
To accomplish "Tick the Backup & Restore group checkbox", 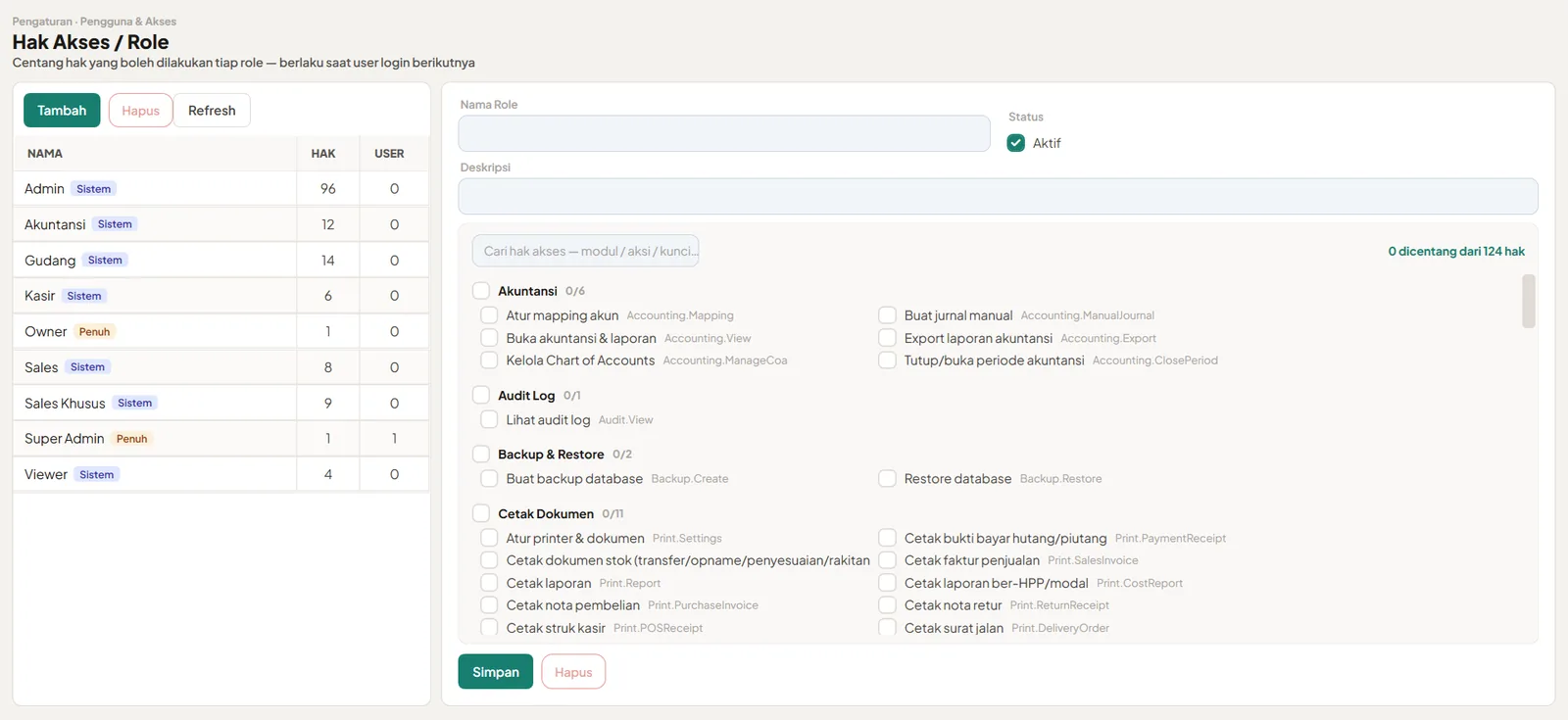I will coord(481,455).
